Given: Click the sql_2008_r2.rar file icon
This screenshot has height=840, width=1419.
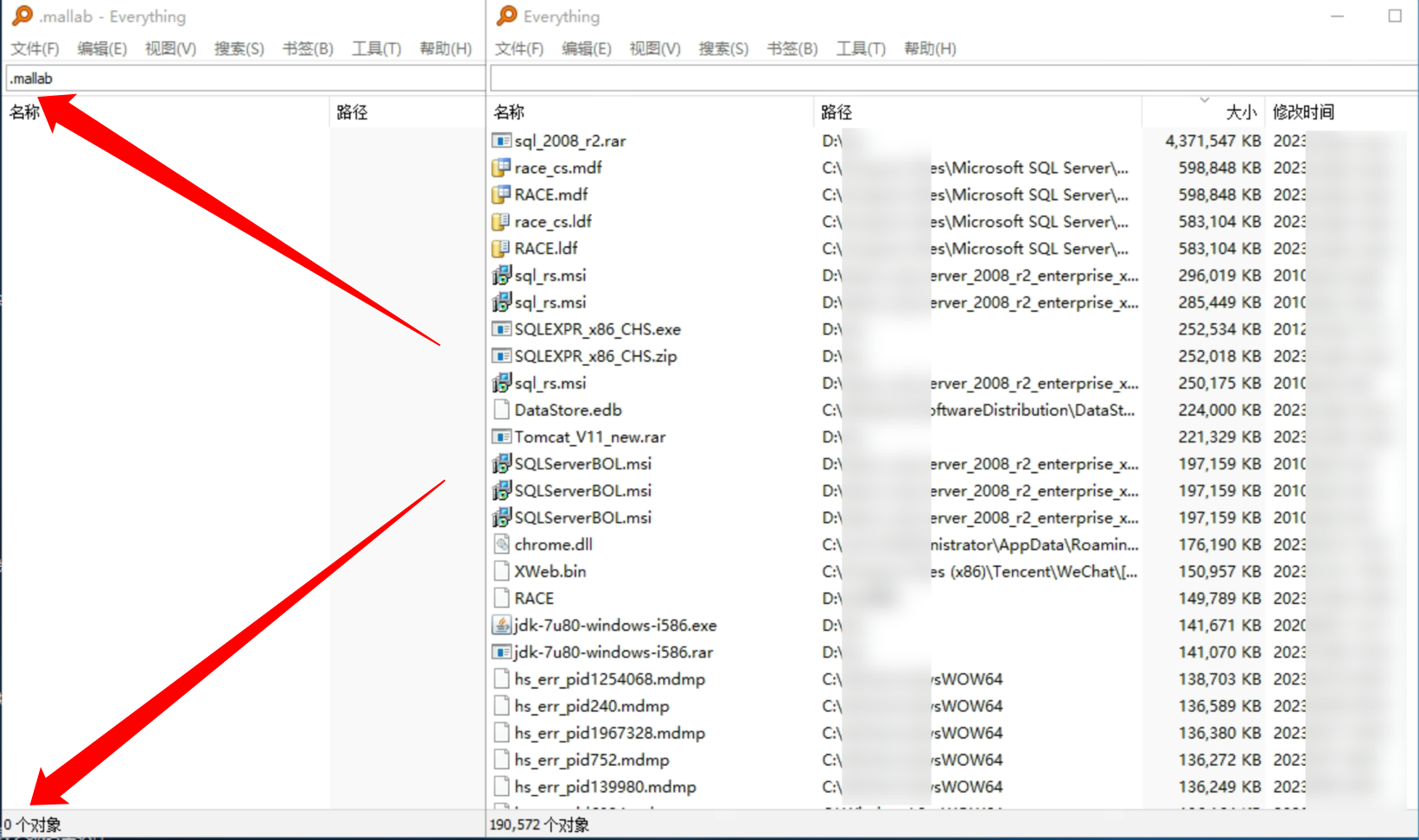Looking at the screenshot, I should (x=501, y=140).
